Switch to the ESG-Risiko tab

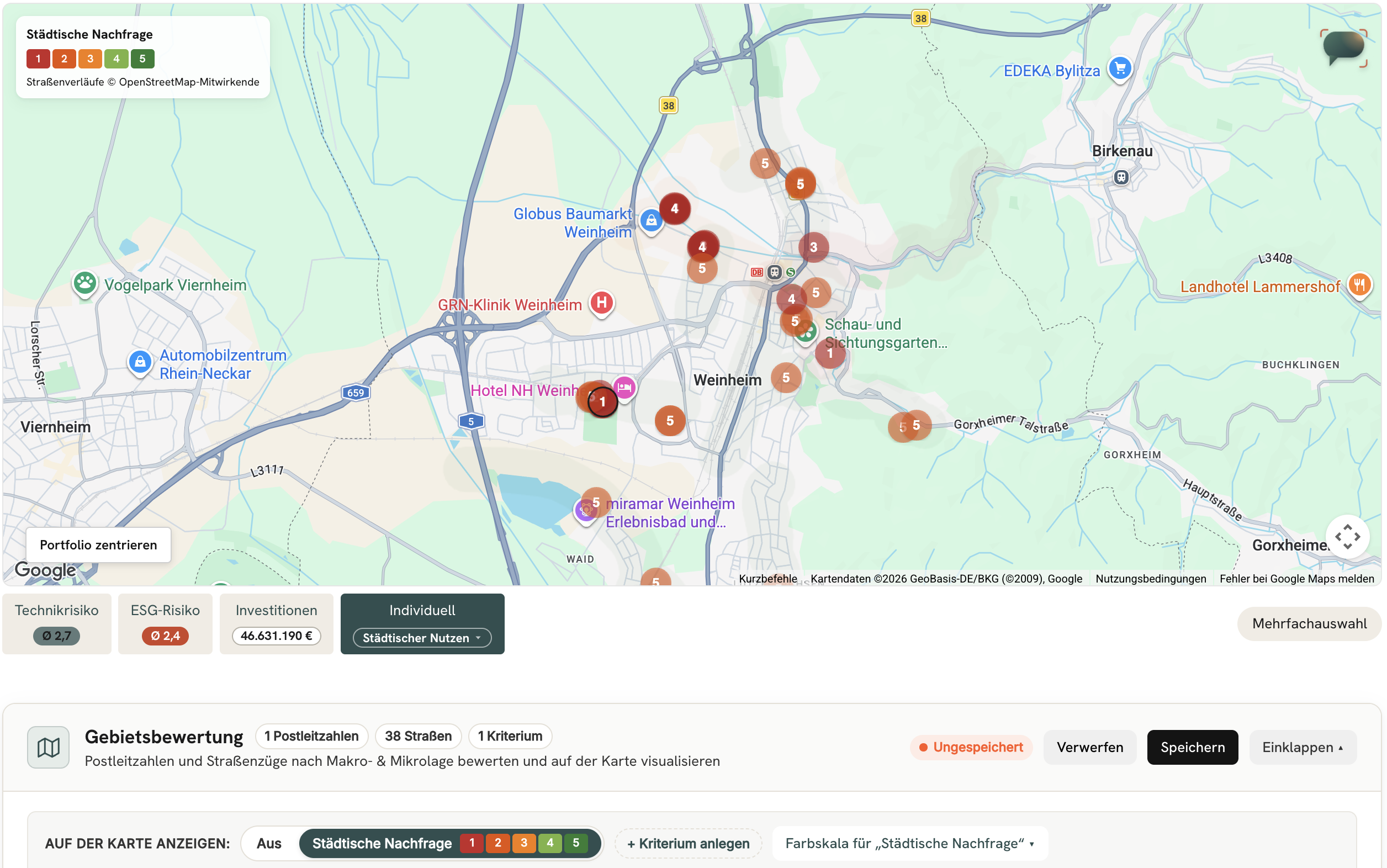click(x=165, y=623)
